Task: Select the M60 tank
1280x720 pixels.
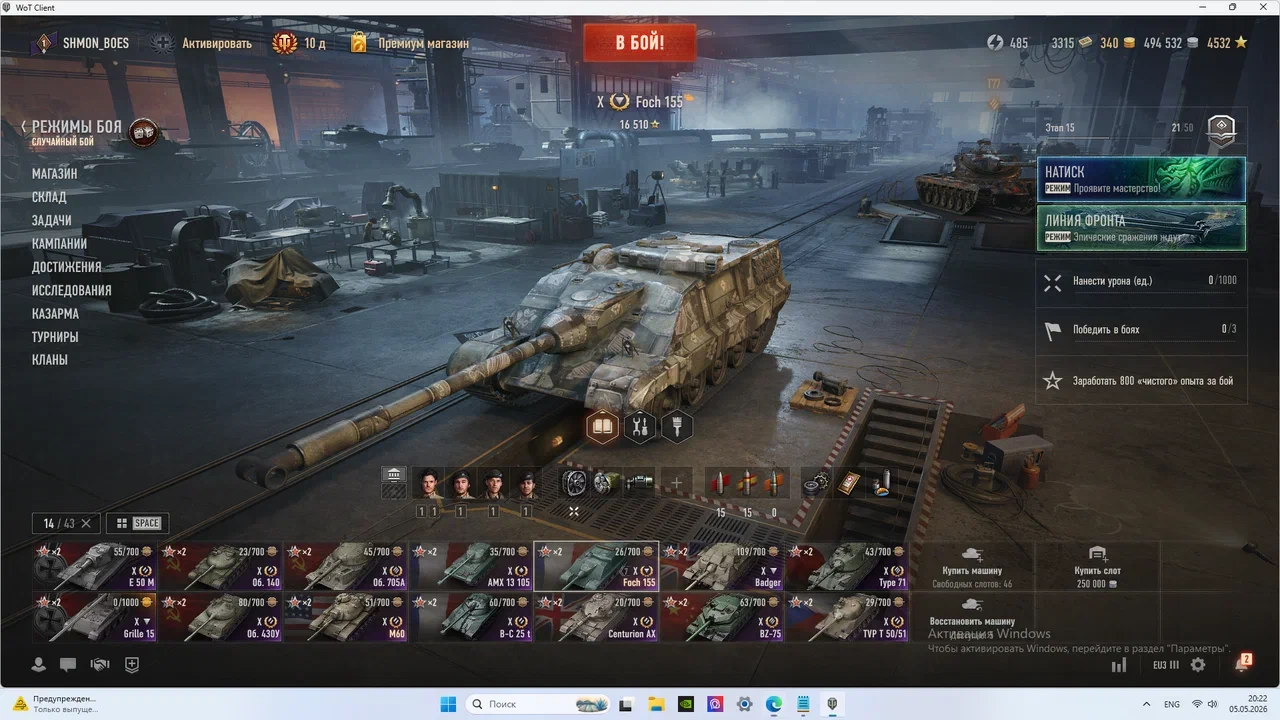Action: pyautogui.click(x=346, y=617)
